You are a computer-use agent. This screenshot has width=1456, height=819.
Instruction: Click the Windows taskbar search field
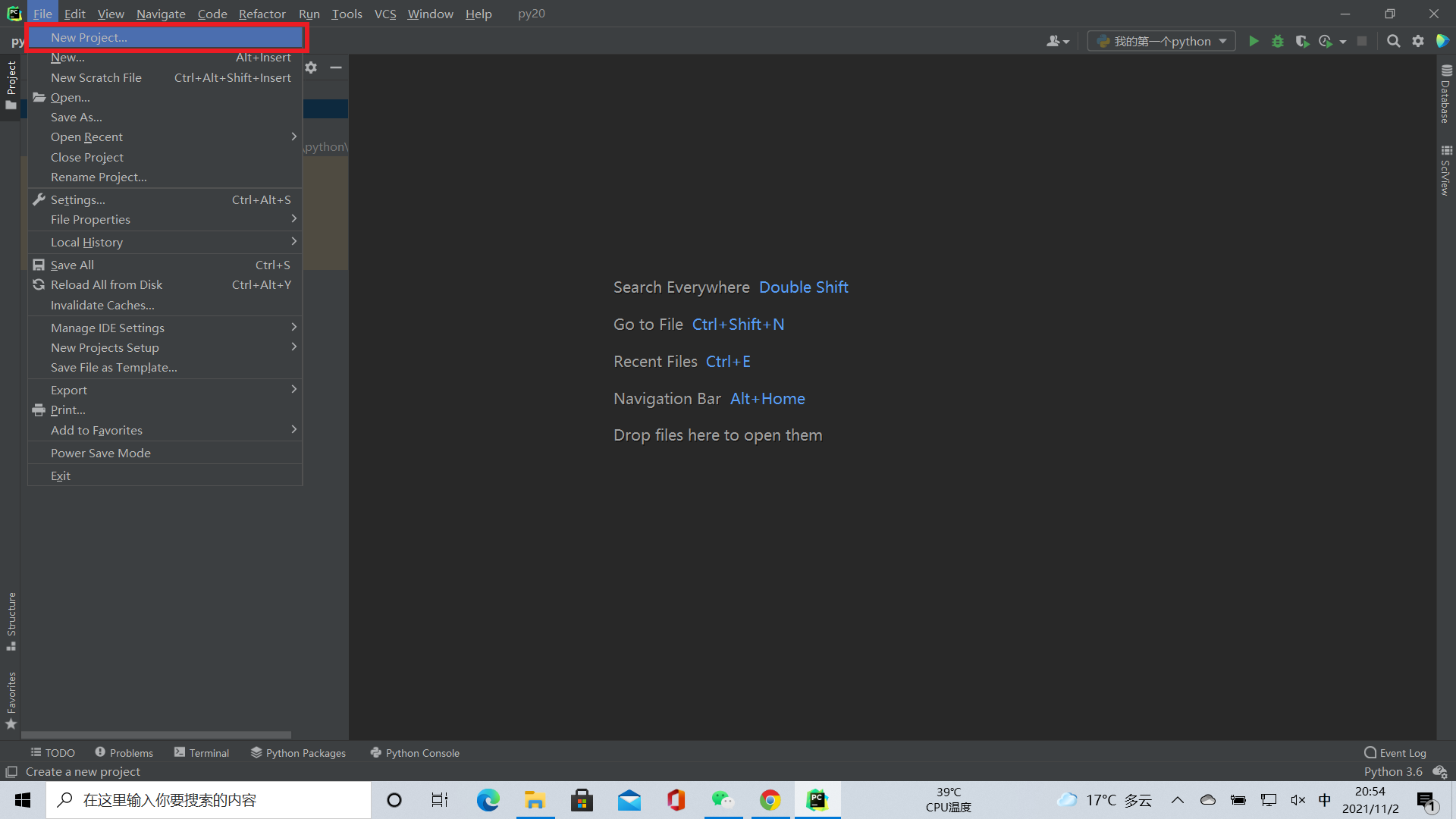[x=209, y=800]
